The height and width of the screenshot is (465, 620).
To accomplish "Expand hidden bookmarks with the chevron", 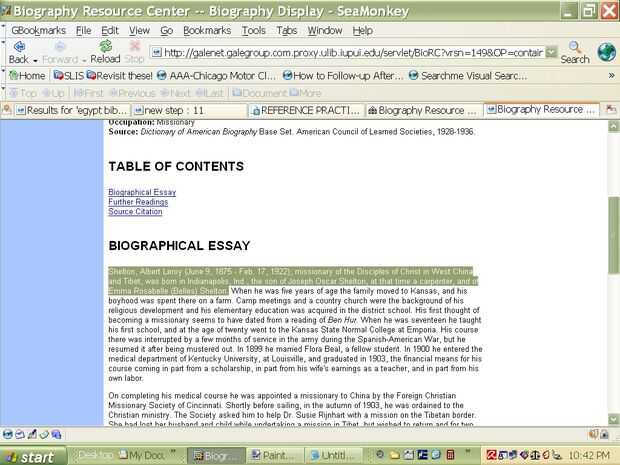I will pos(611,75).
